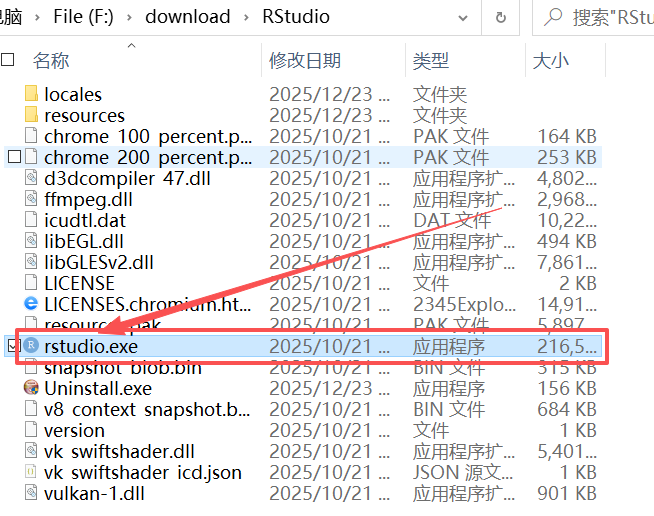Click the RStudio breadcrumb segment

click(296, 17)
